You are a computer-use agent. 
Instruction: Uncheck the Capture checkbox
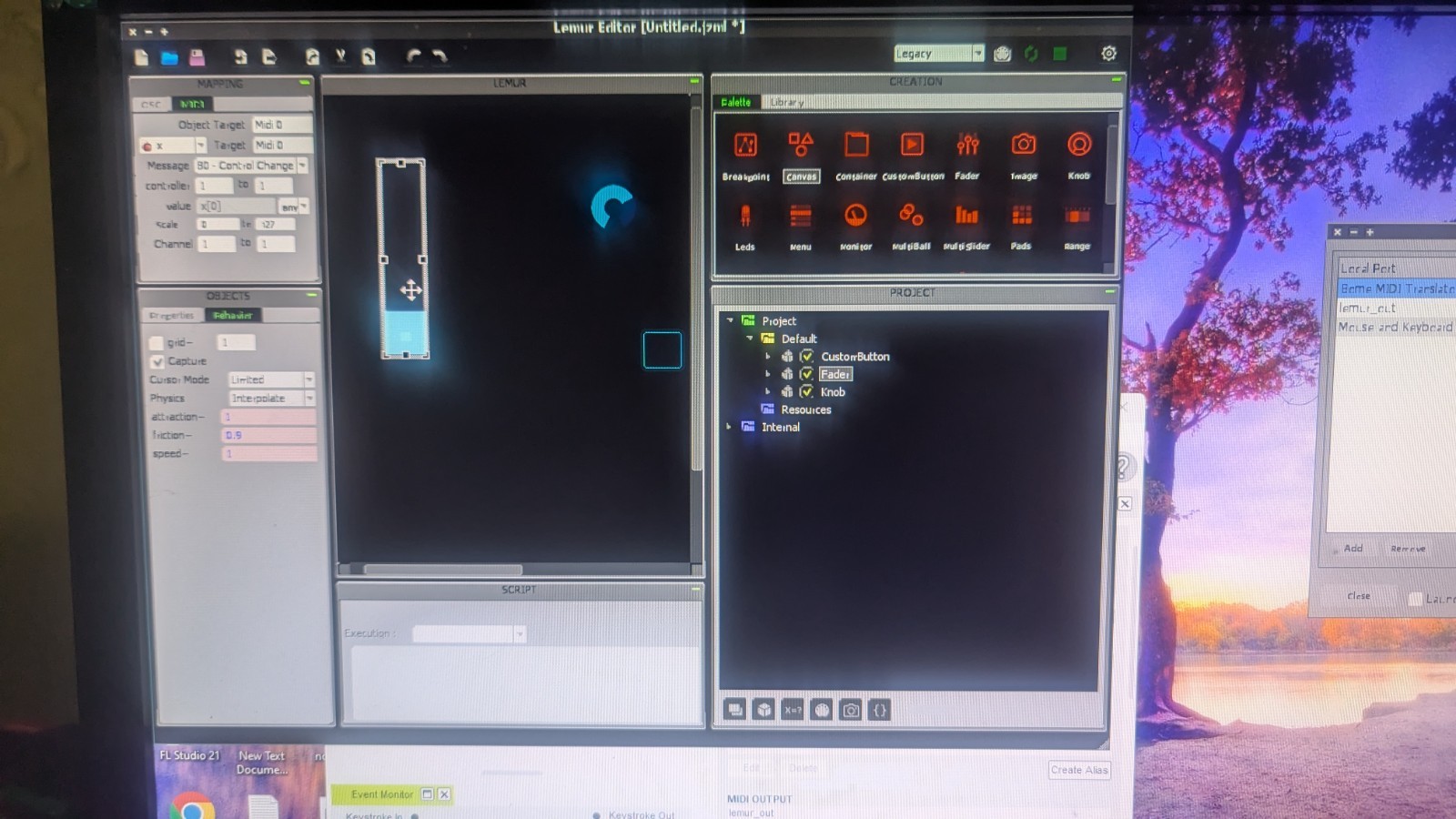157,361
